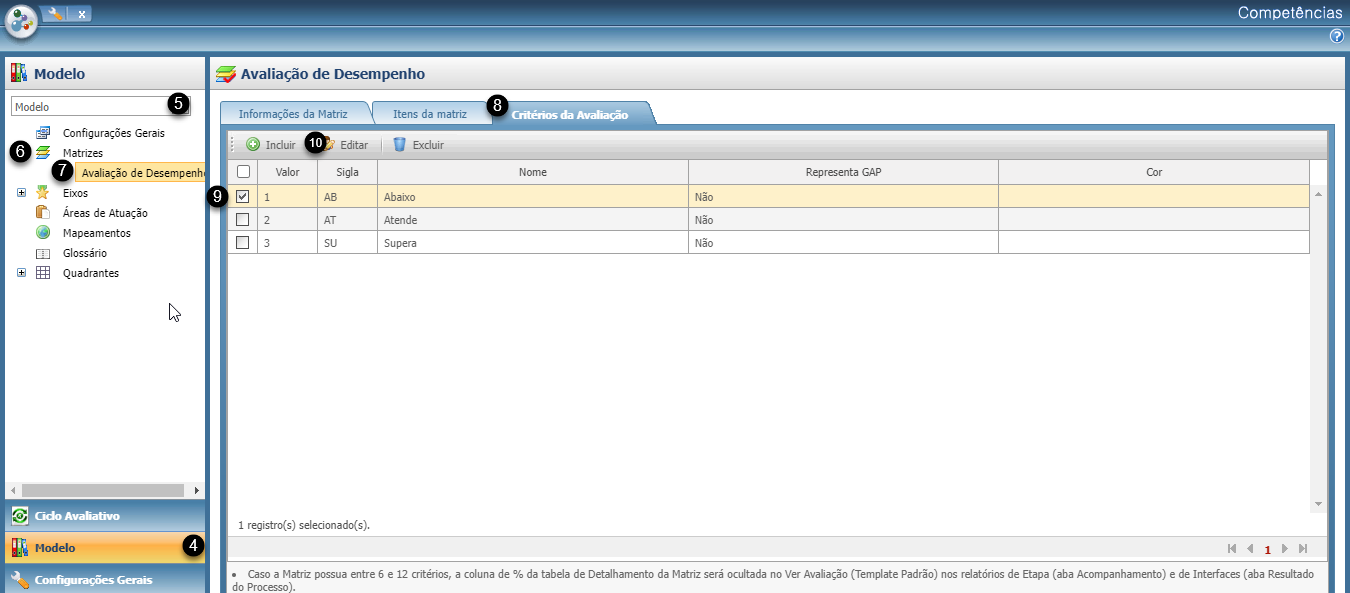1350x593 pixels.
Task: Click the Cor cell of Abaixo row
Action: pyautogui.click(x=1154, y=197)
